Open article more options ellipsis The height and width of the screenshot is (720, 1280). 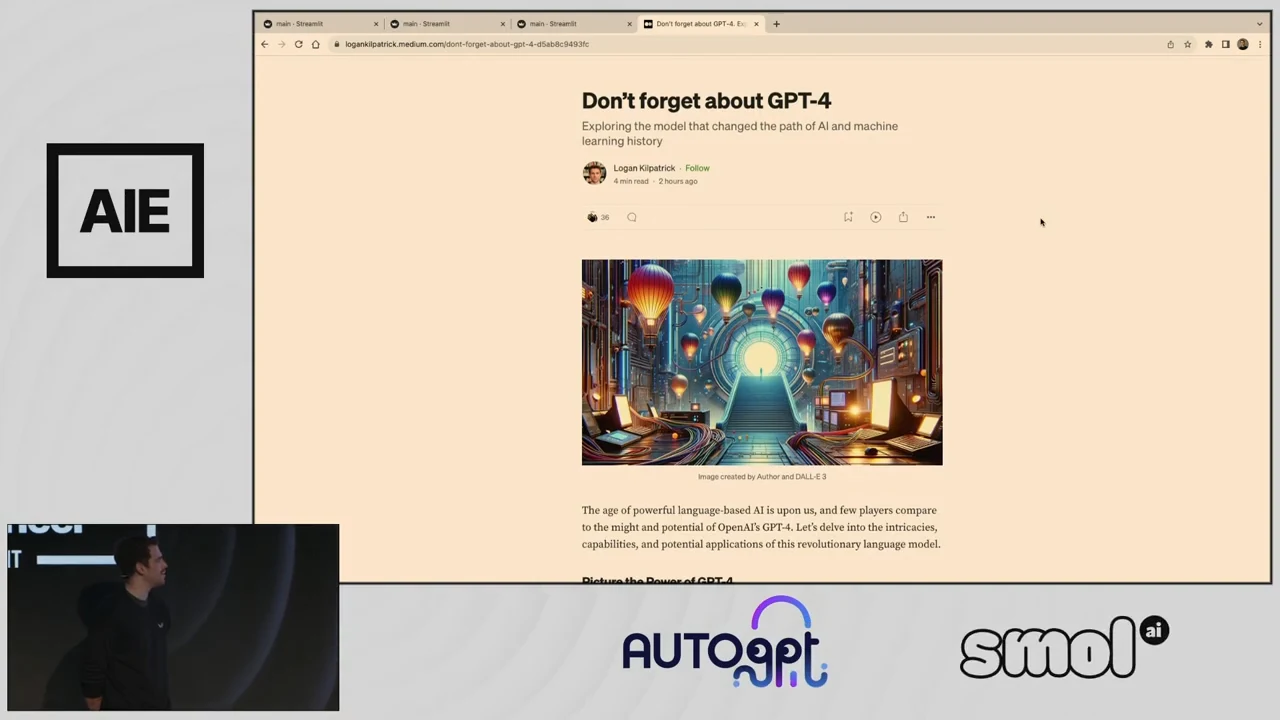(x=931, y=217)
